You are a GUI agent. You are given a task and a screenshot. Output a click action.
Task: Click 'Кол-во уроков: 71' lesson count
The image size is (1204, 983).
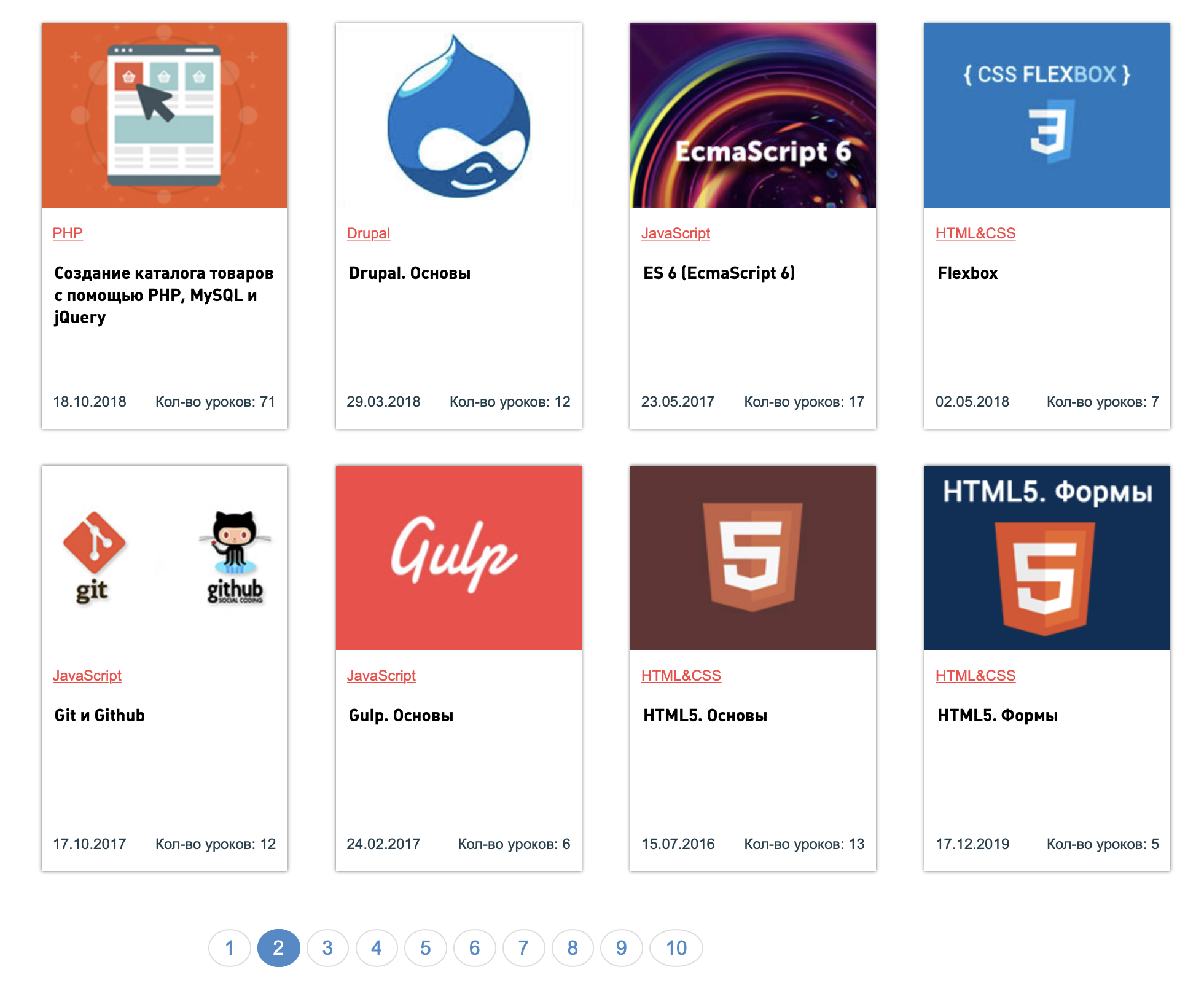[x=216, y=402]
